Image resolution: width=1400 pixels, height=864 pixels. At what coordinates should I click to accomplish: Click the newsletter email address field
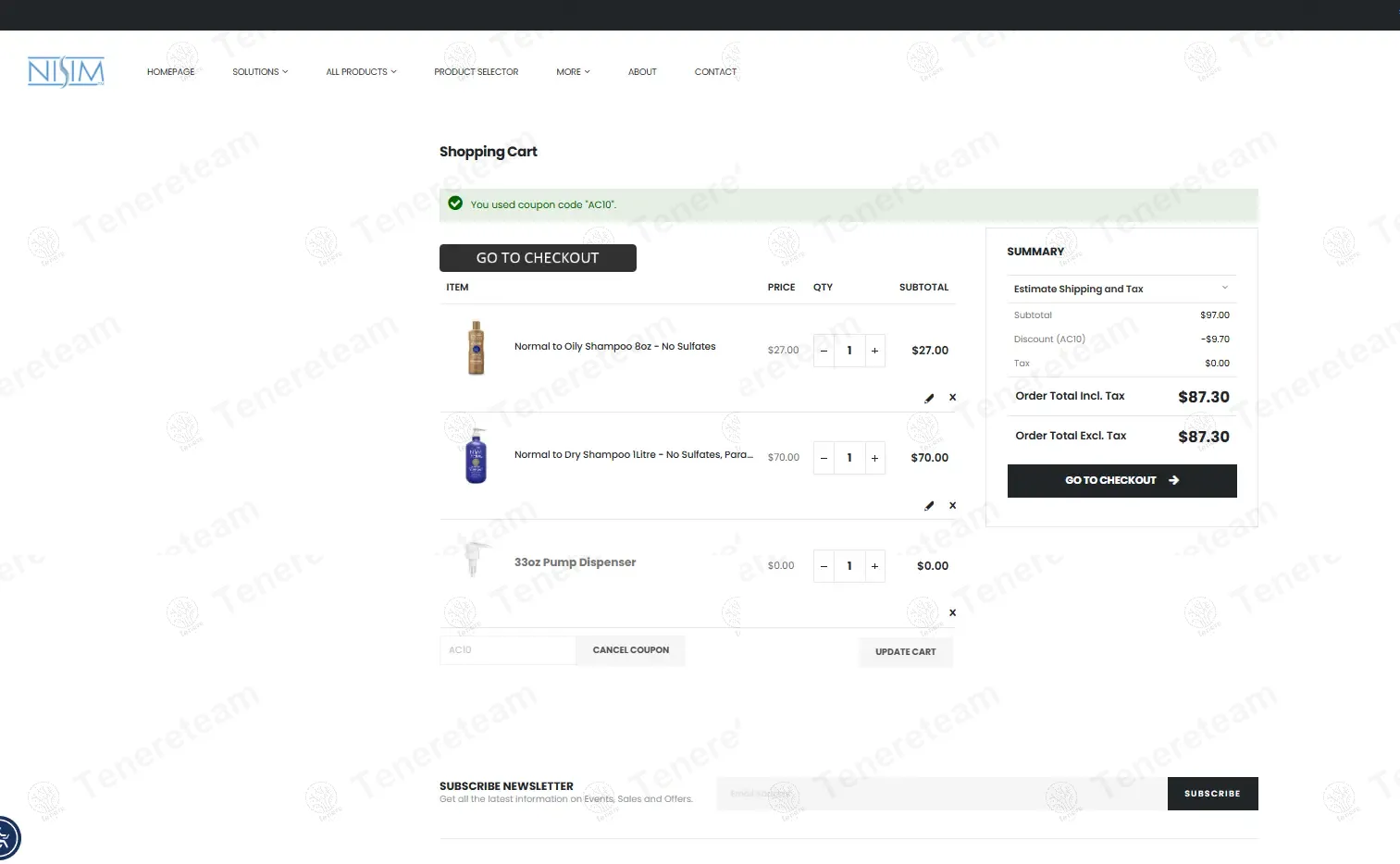pos(942,794)
